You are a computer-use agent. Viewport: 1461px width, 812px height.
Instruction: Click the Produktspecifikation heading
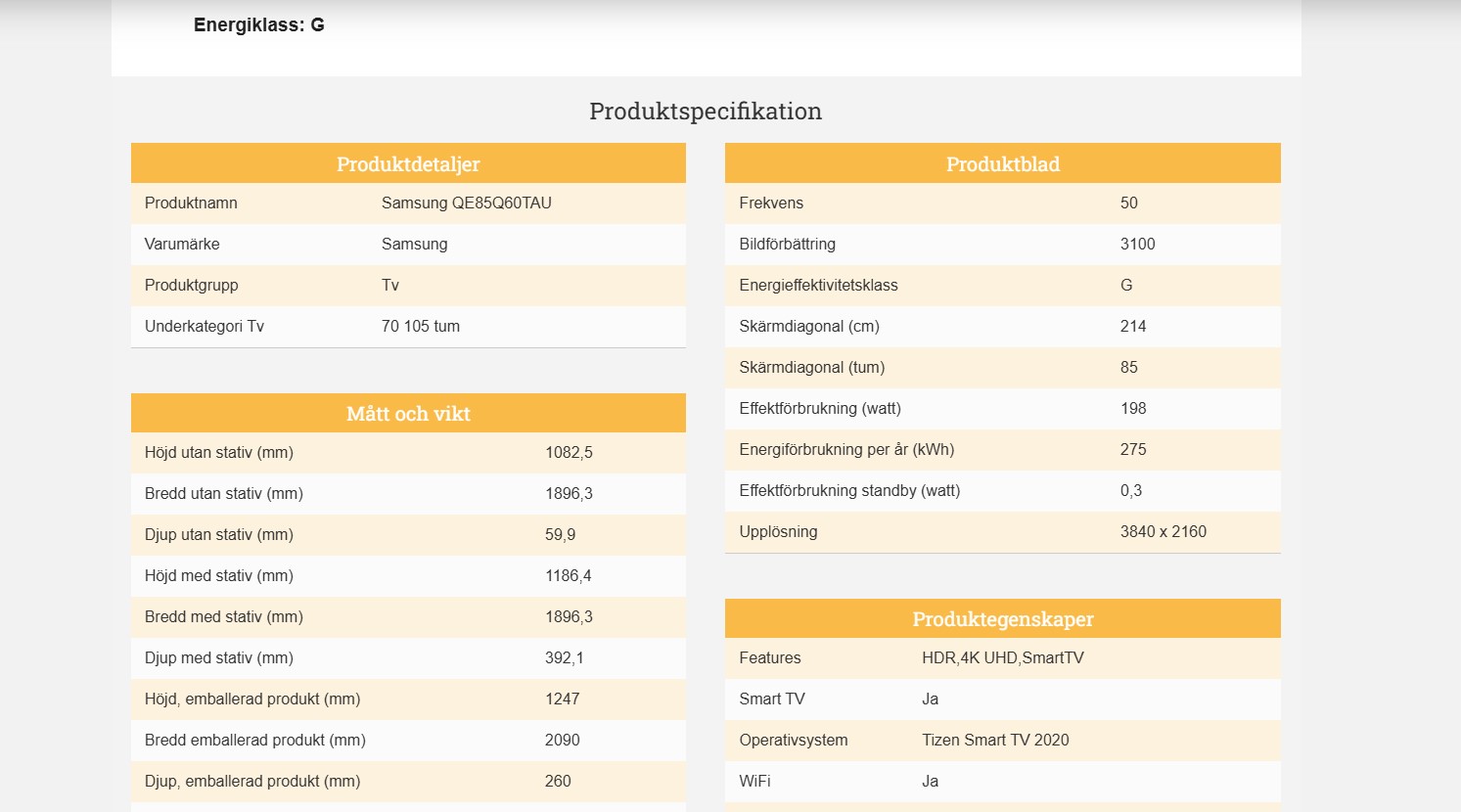click(705, 112)
